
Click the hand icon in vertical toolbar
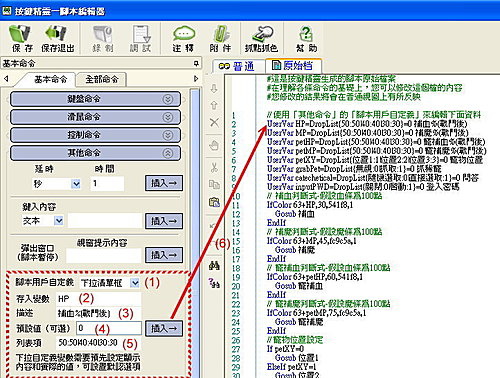(214, 146)
